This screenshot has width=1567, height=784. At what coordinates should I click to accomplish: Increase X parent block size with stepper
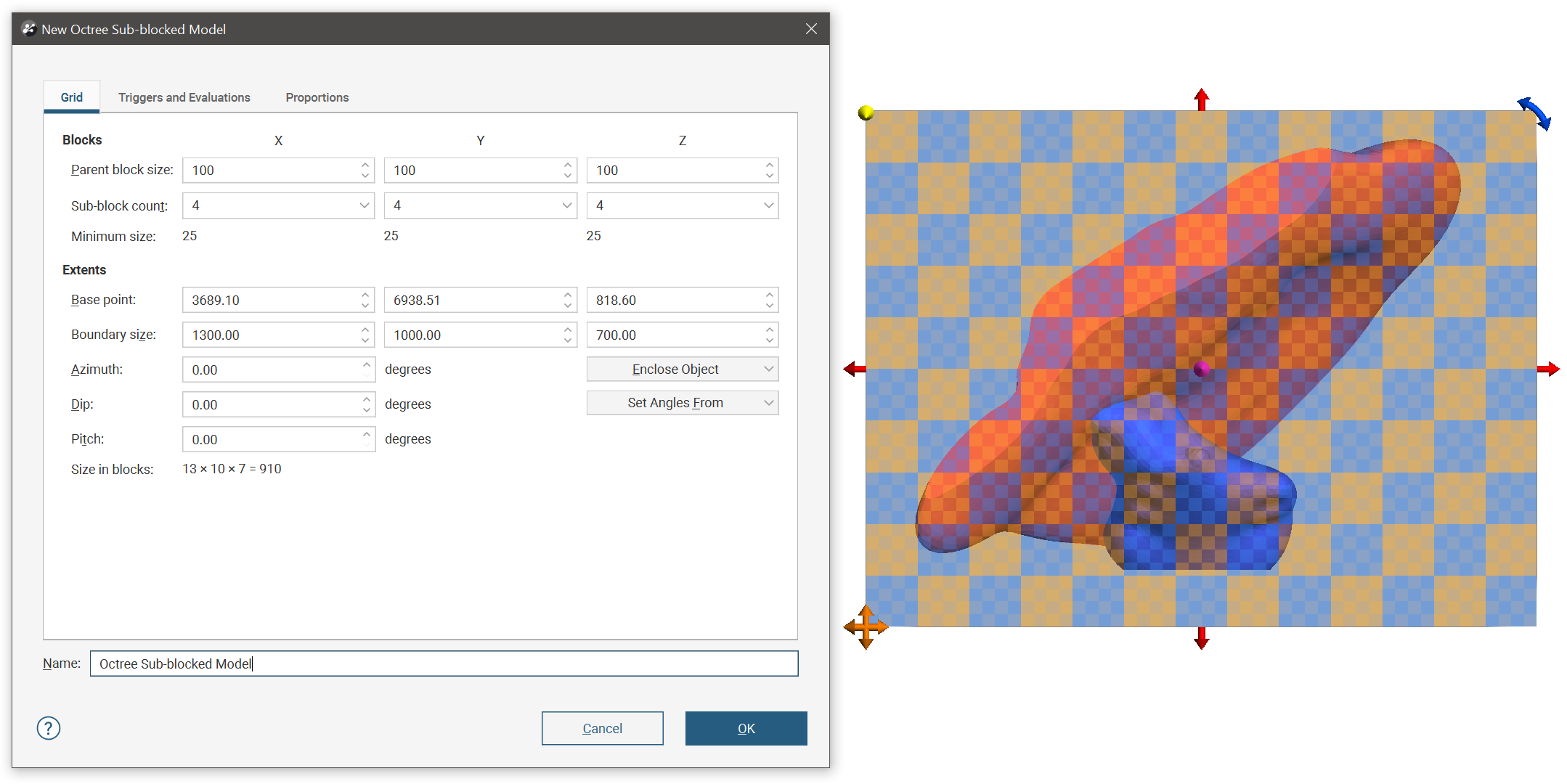[365, 165]
